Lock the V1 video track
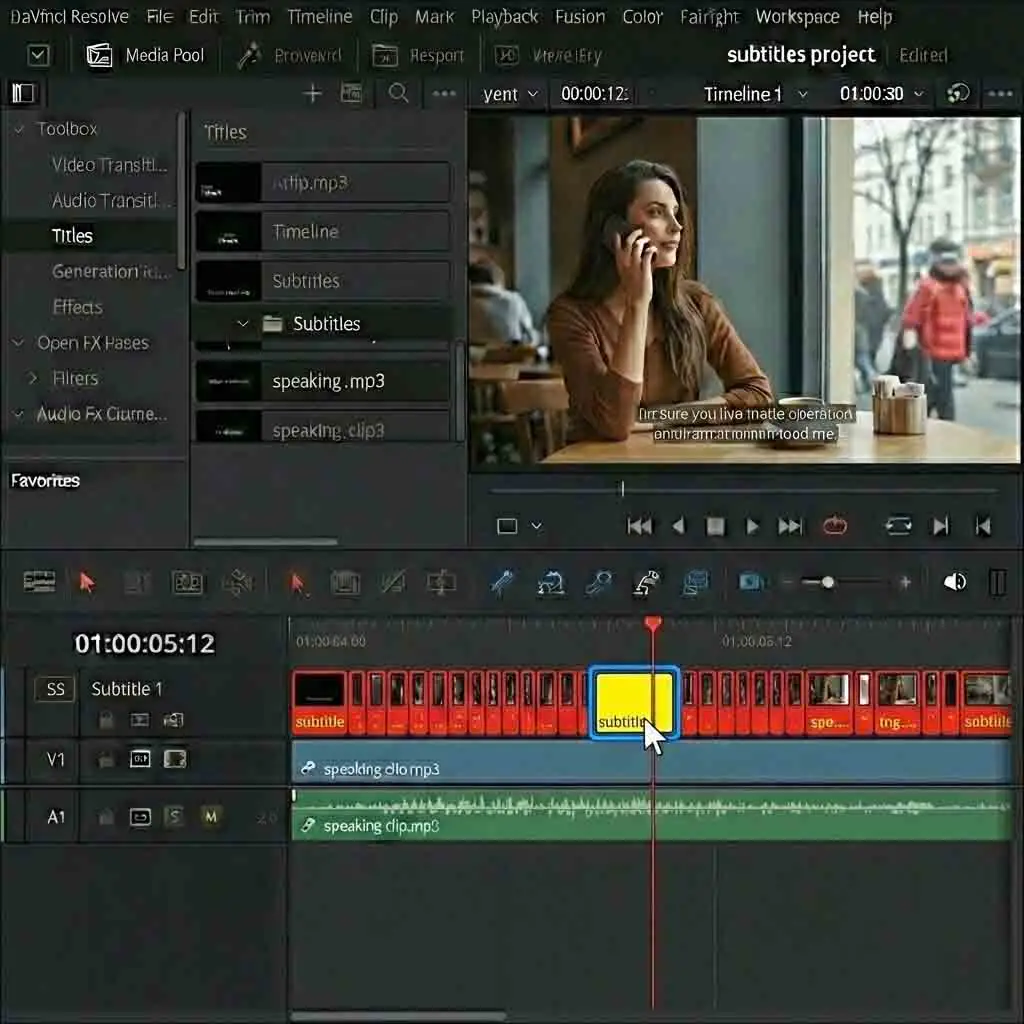The width and height of the screenshot is (1024, 1024). point(105,759)
